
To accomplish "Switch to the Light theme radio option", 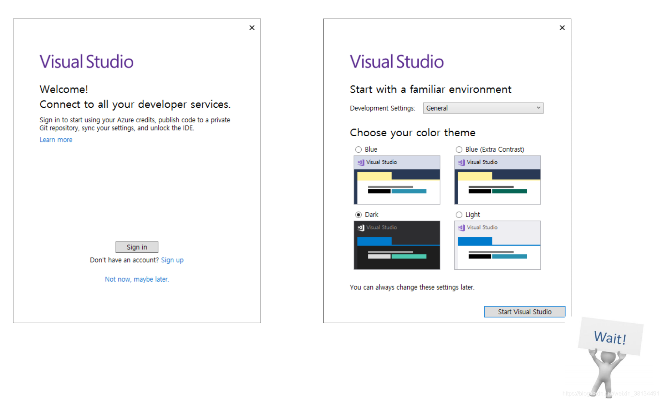I will [459, 215].
